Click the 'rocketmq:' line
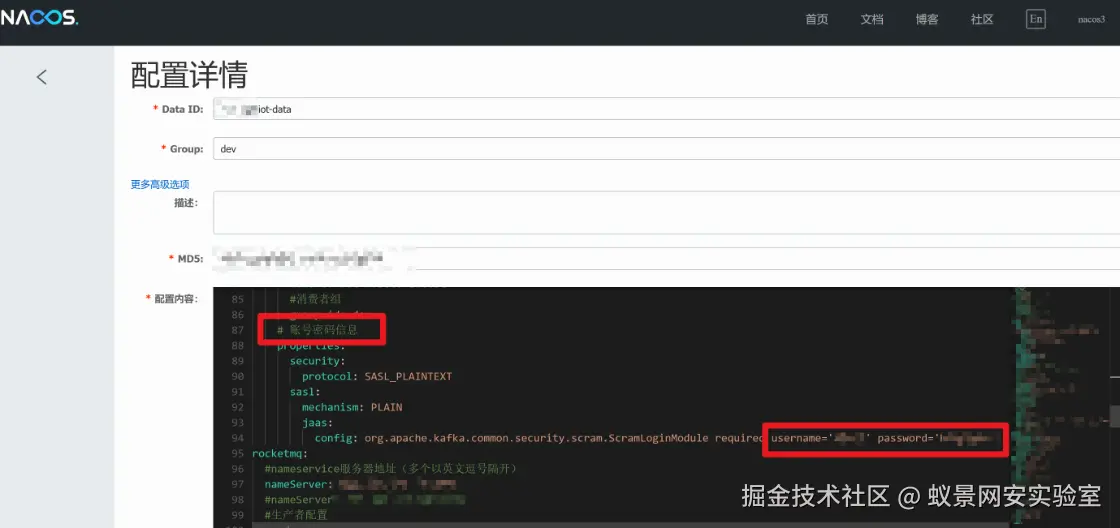The height and width of the screenshot is (528, 1120). tap(280, 454)
